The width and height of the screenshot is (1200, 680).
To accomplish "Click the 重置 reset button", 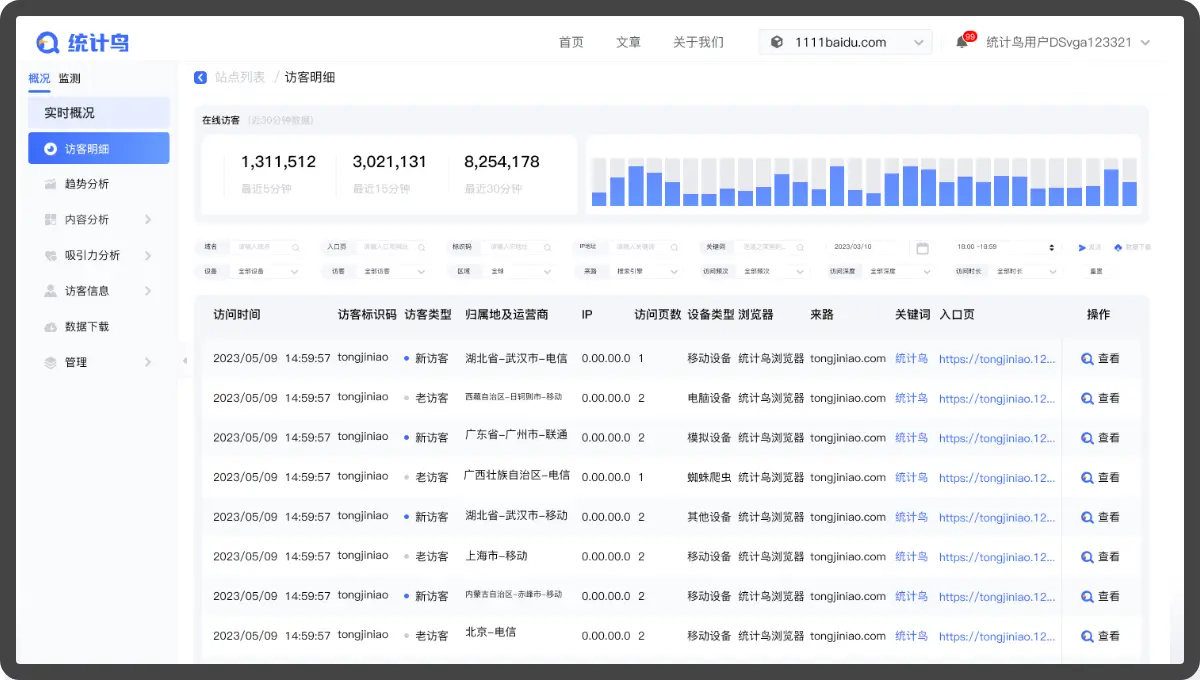I will [1096, 271].
